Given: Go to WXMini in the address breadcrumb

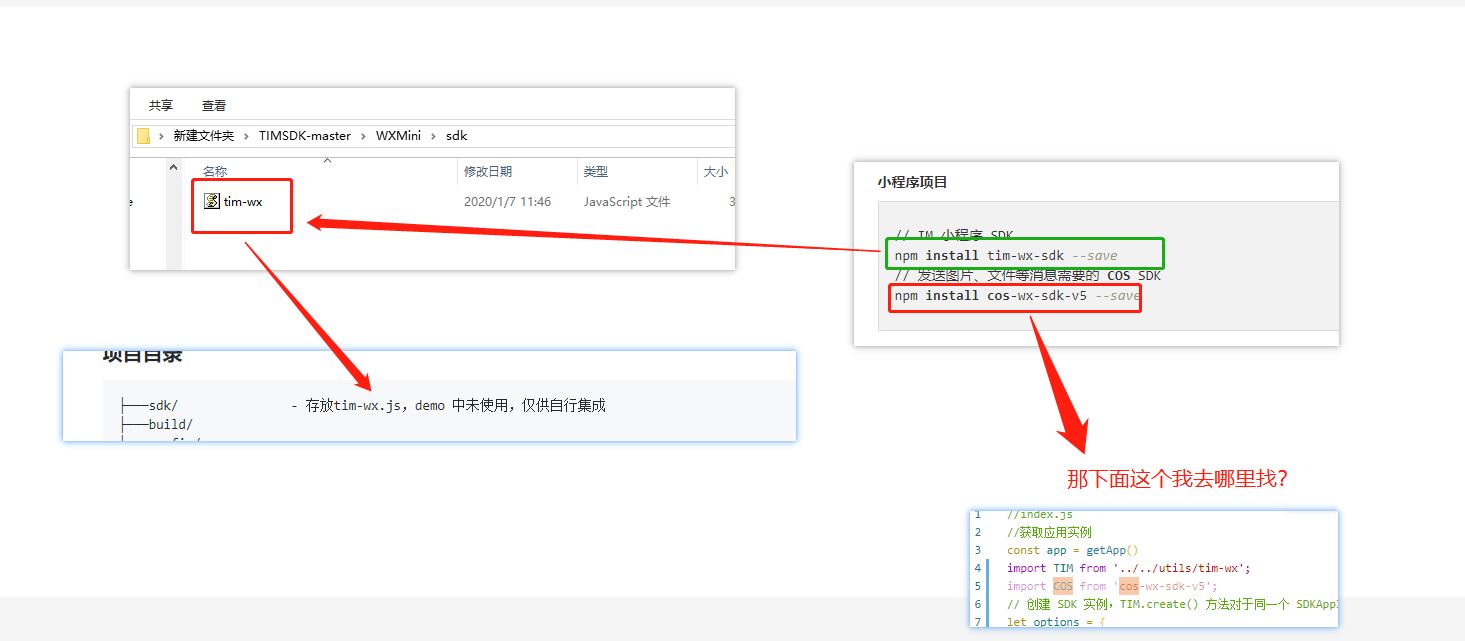Looking at the screenshot, I should tap(398, 136).
